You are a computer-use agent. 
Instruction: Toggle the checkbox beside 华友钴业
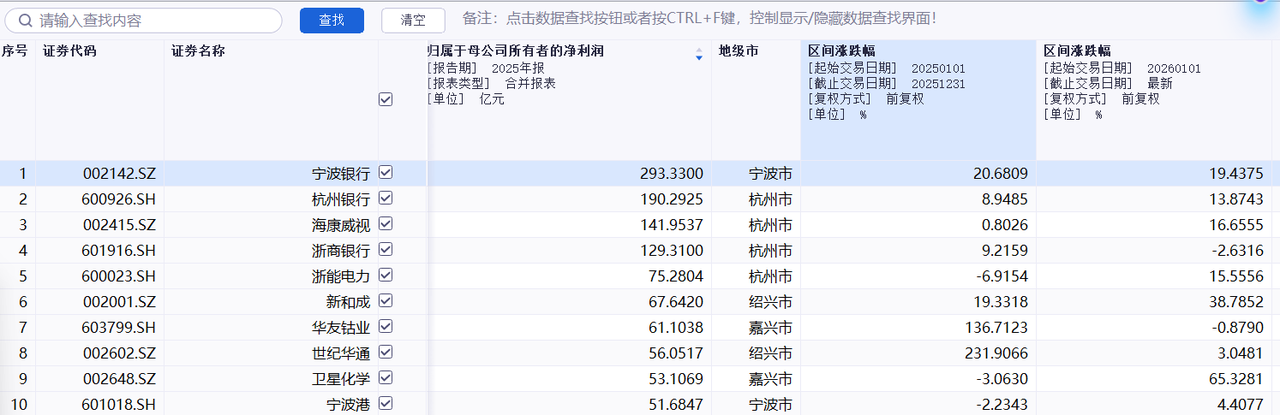pos(386,326)
